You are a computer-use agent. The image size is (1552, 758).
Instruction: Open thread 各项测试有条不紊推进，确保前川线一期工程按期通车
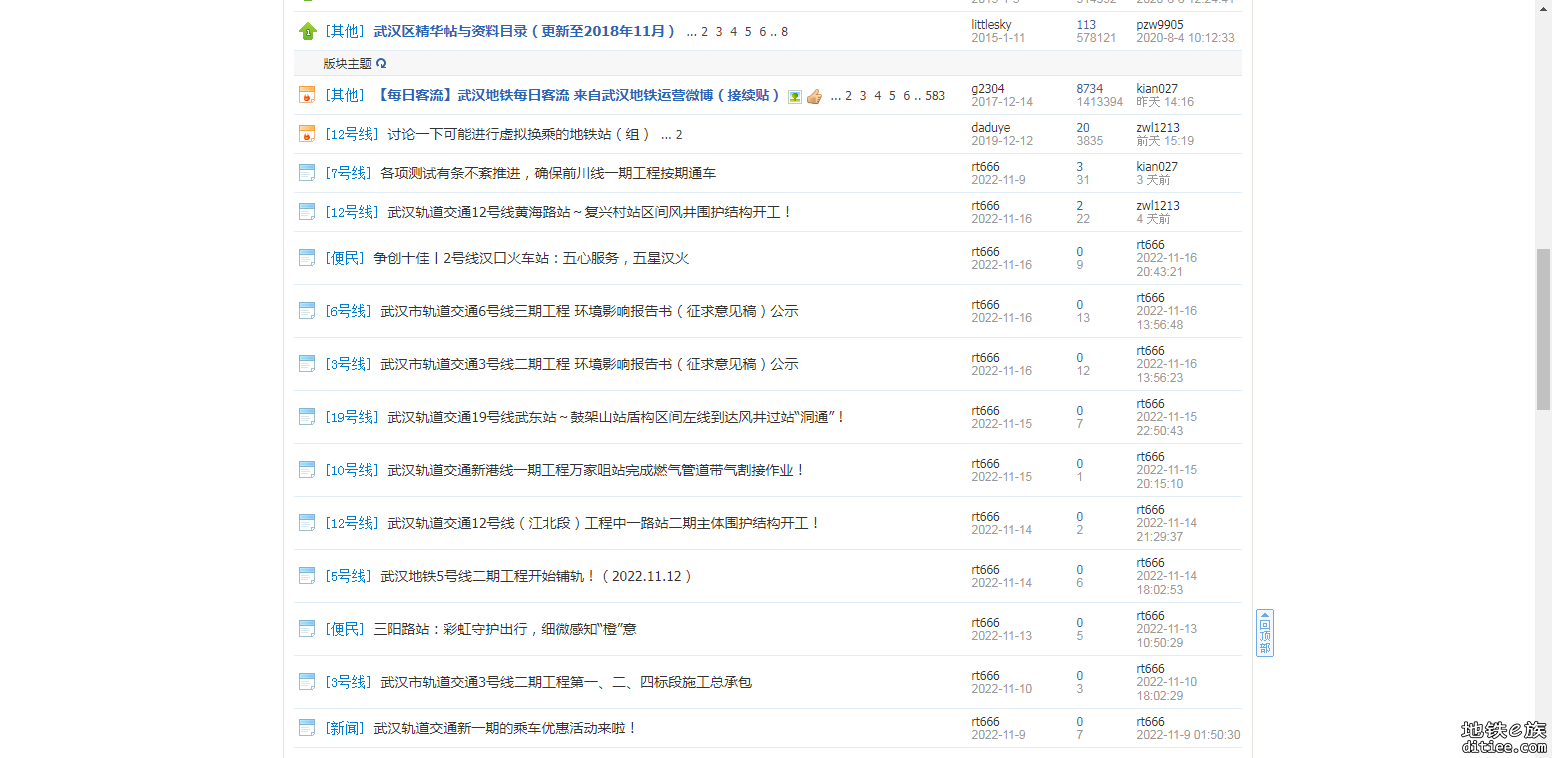click(548, 174)
